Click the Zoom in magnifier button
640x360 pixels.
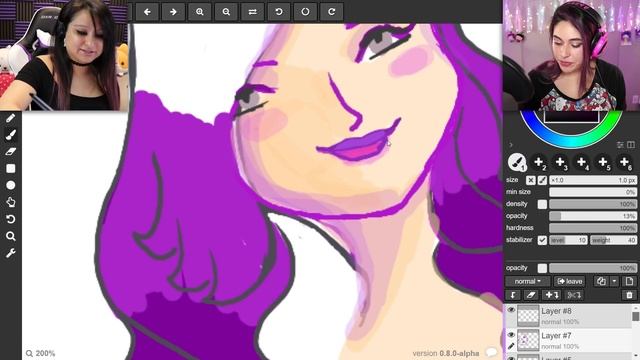click(200, 12)
